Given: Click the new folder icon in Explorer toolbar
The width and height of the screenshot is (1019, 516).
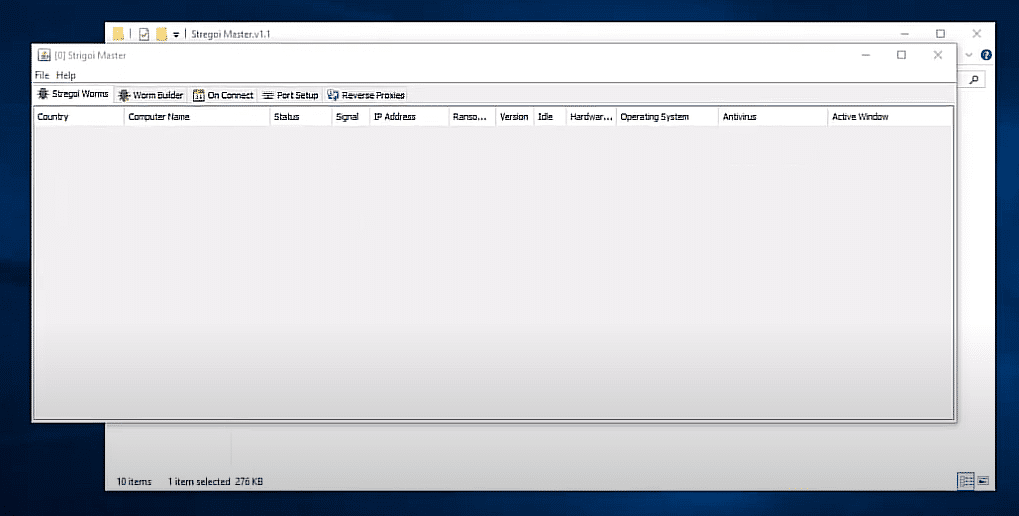Looking at the screenshot, I should coord(161,34).
